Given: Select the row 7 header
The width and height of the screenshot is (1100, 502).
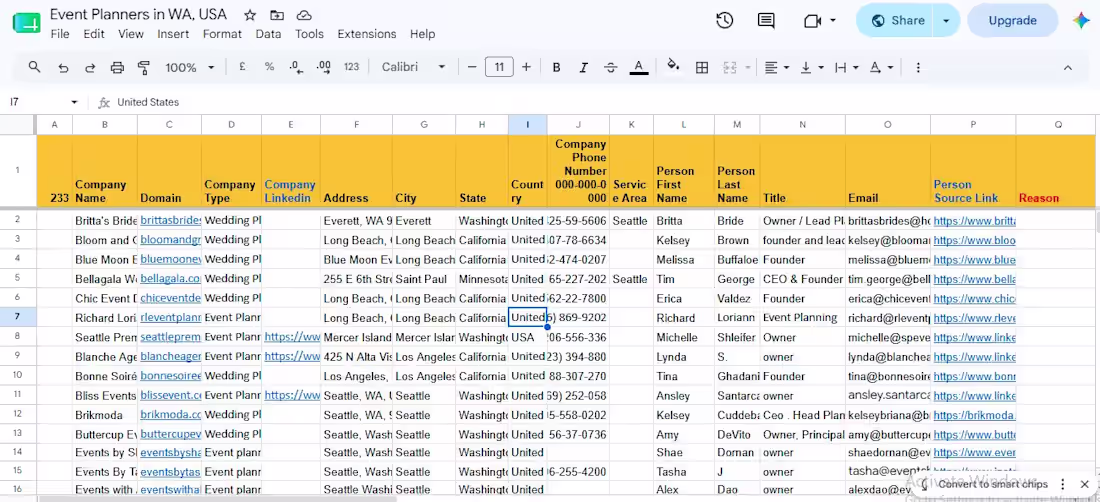Looking at the screenshot, I should click(18, 317).
